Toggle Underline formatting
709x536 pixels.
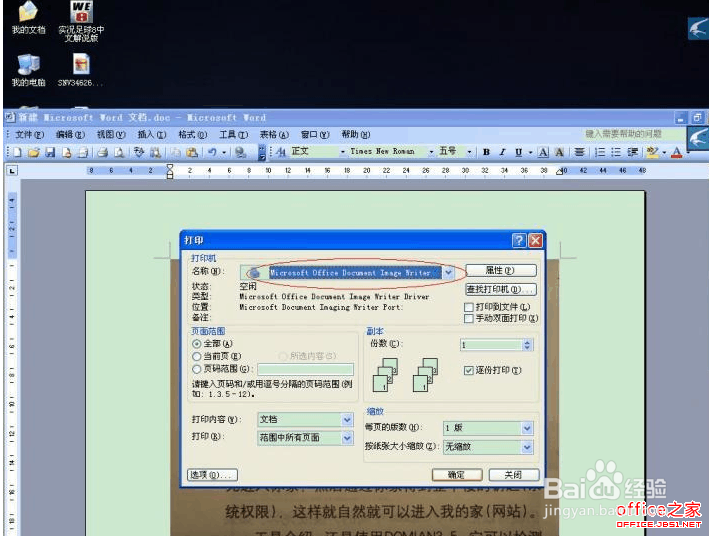(519, 152)
